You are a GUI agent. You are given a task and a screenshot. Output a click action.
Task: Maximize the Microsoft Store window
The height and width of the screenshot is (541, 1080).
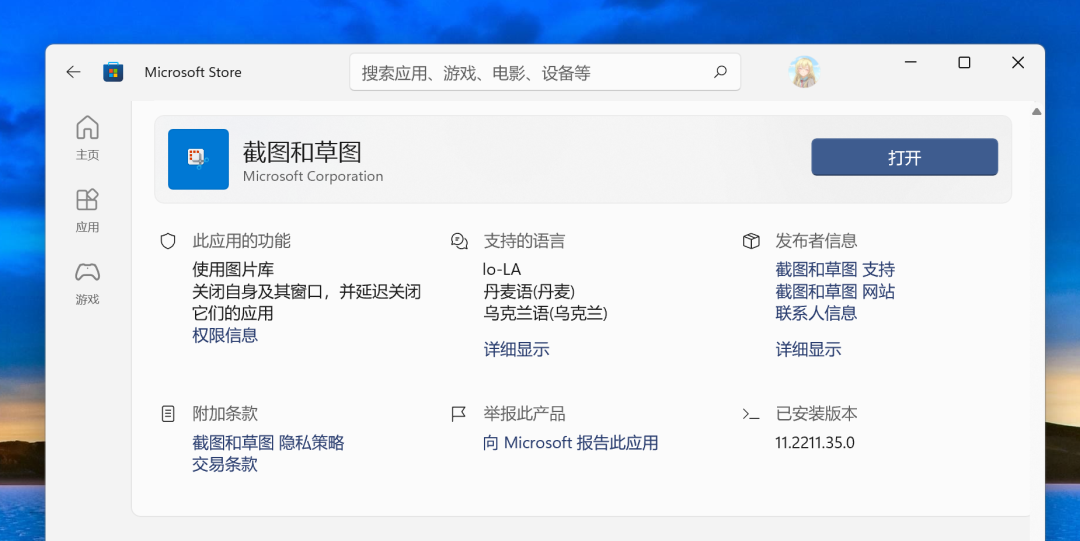[x=964, y=63]
